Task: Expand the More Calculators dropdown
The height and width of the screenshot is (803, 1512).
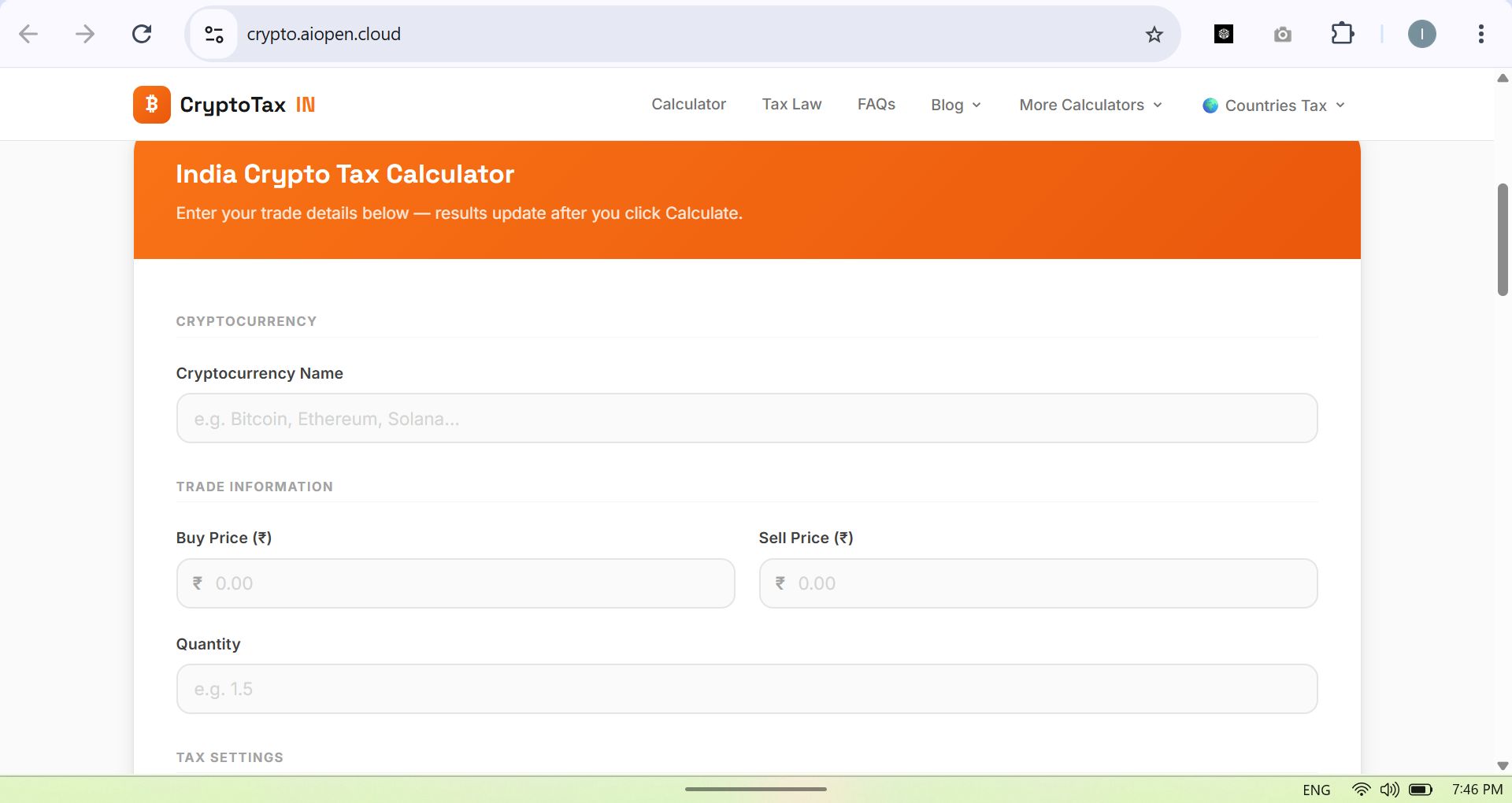Action: [x=1091, y=105]
